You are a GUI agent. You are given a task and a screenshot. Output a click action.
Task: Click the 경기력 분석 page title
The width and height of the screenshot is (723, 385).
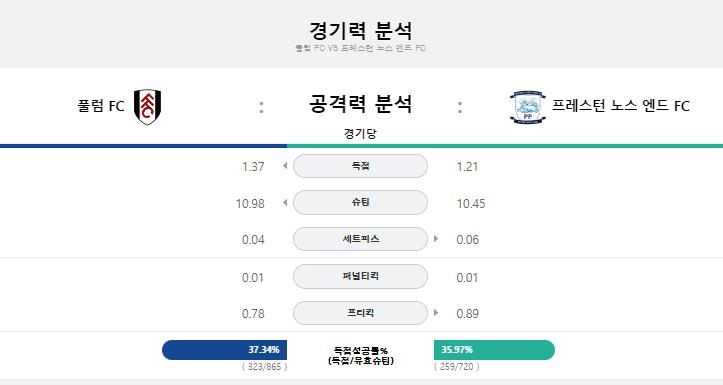tap(360, 30)
